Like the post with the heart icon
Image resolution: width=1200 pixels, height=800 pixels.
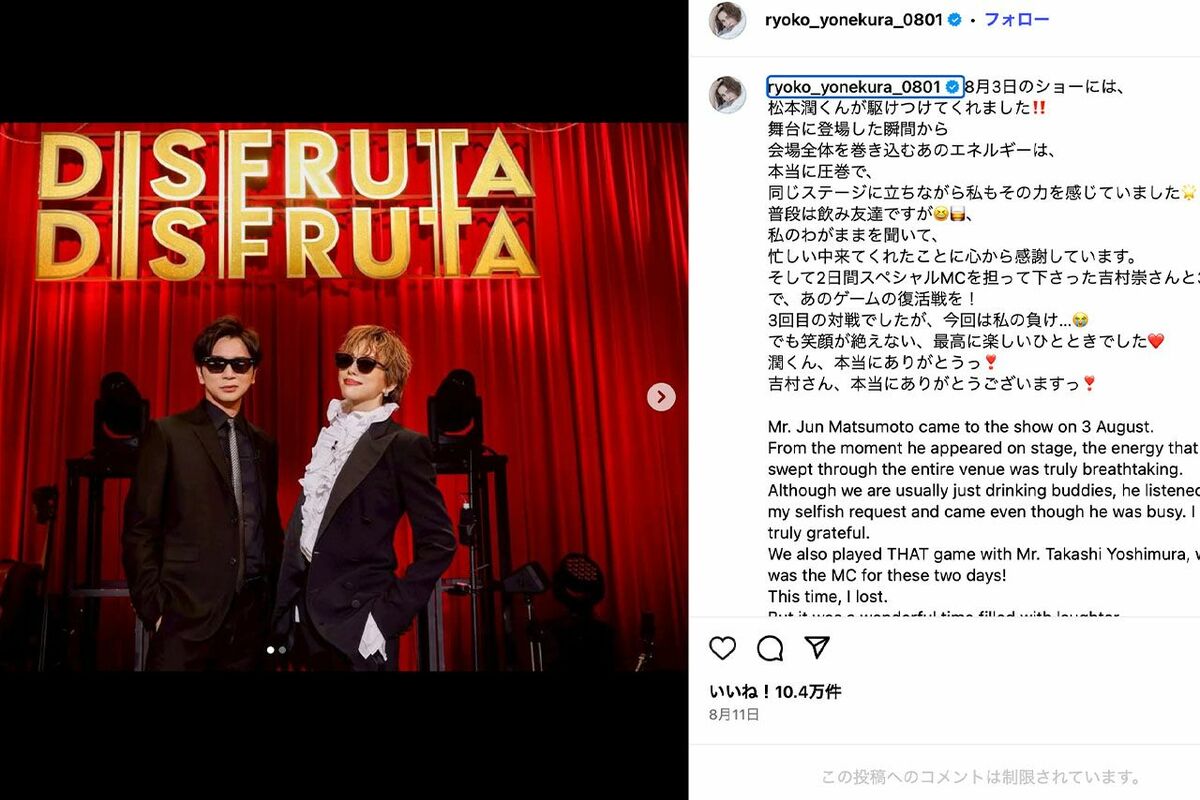pos(722,648)
